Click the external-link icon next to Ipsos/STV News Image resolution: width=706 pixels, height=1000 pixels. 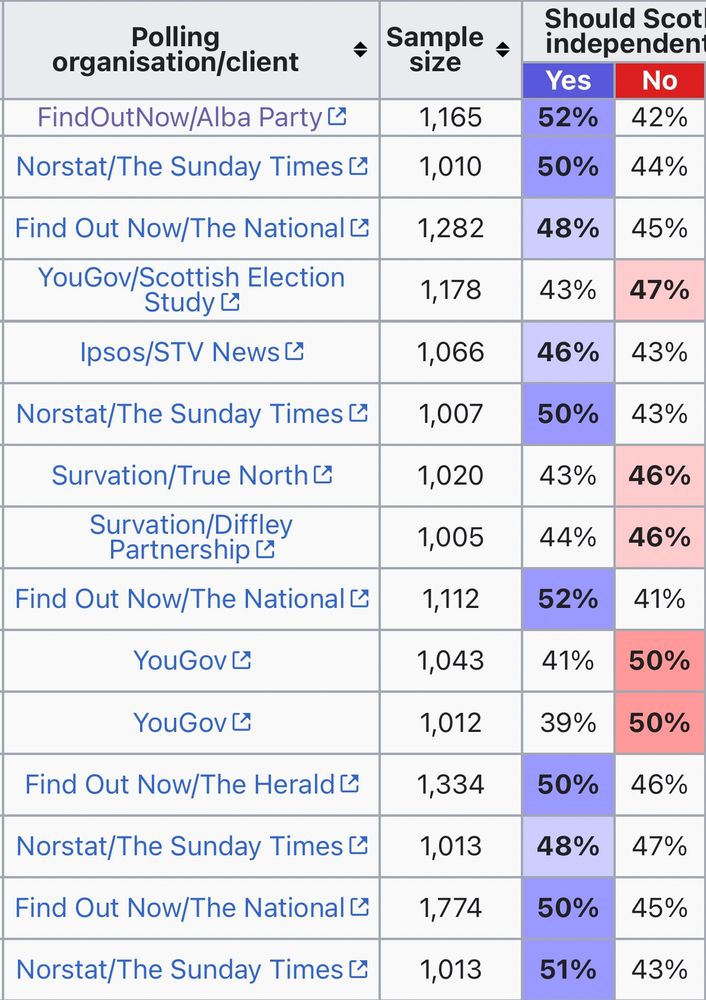coord(294,351)
